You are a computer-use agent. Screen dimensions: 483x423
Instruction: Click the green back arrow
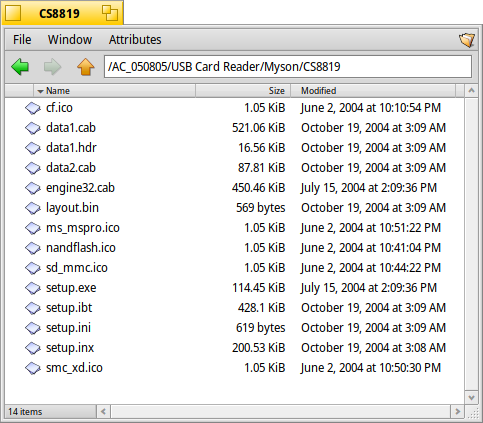[20, 67]
